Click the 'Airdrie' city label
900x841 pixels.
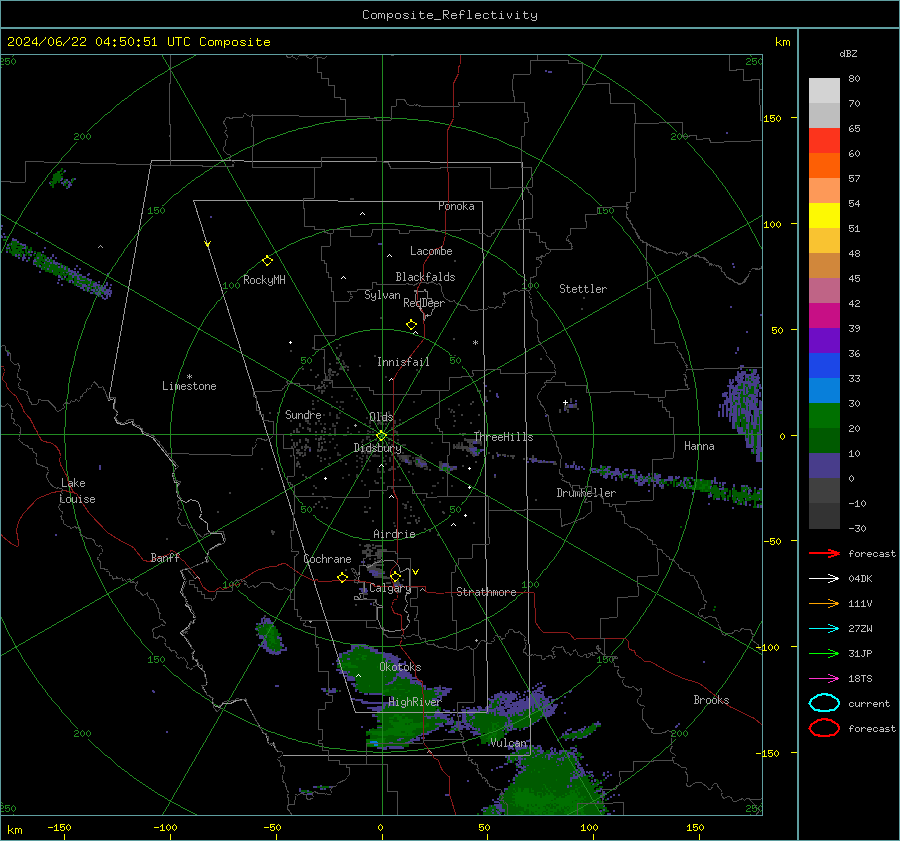click(x=394, y=534)
